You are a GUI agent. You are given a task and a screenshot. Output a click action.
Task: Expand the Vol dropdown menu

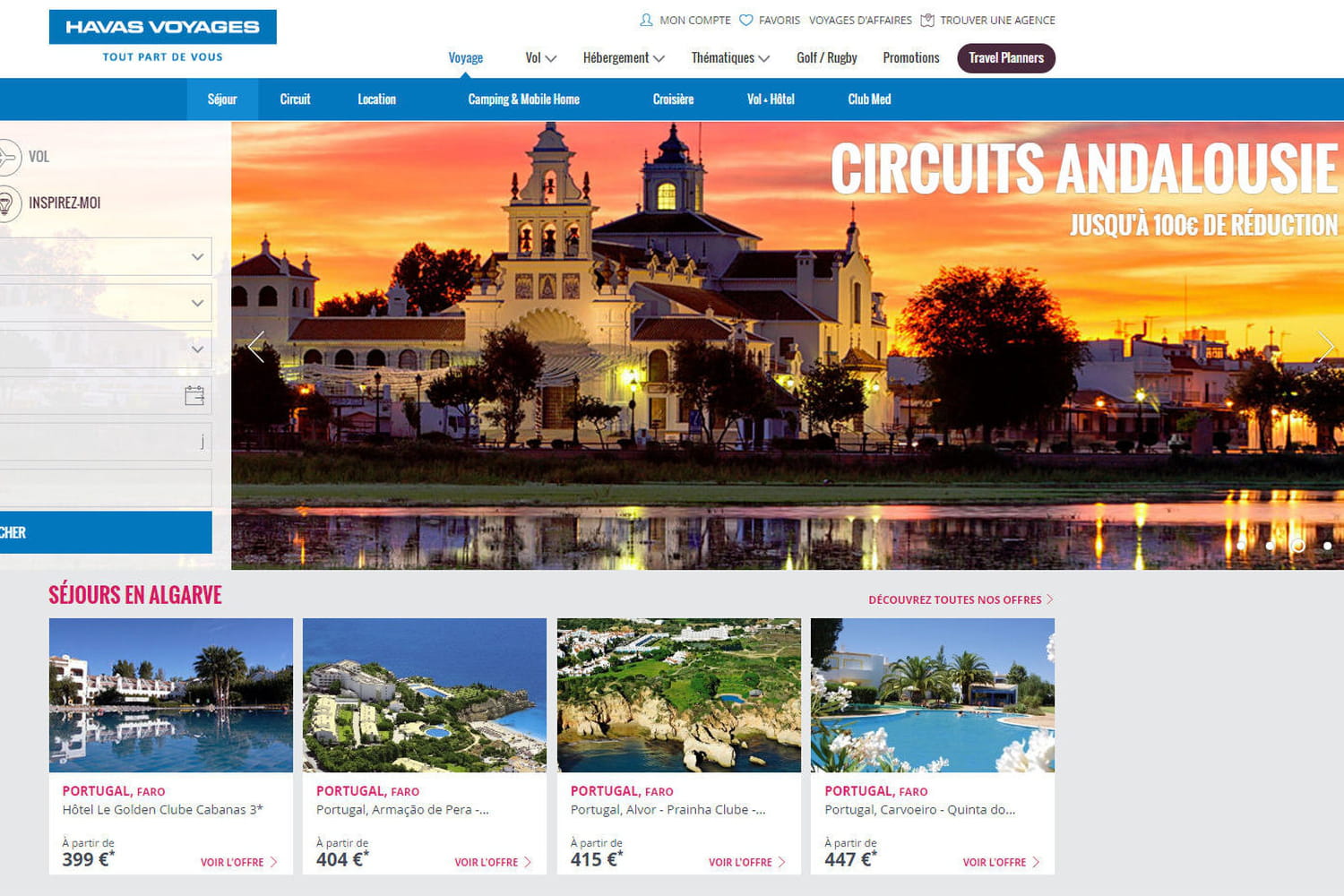click(541, 58)
